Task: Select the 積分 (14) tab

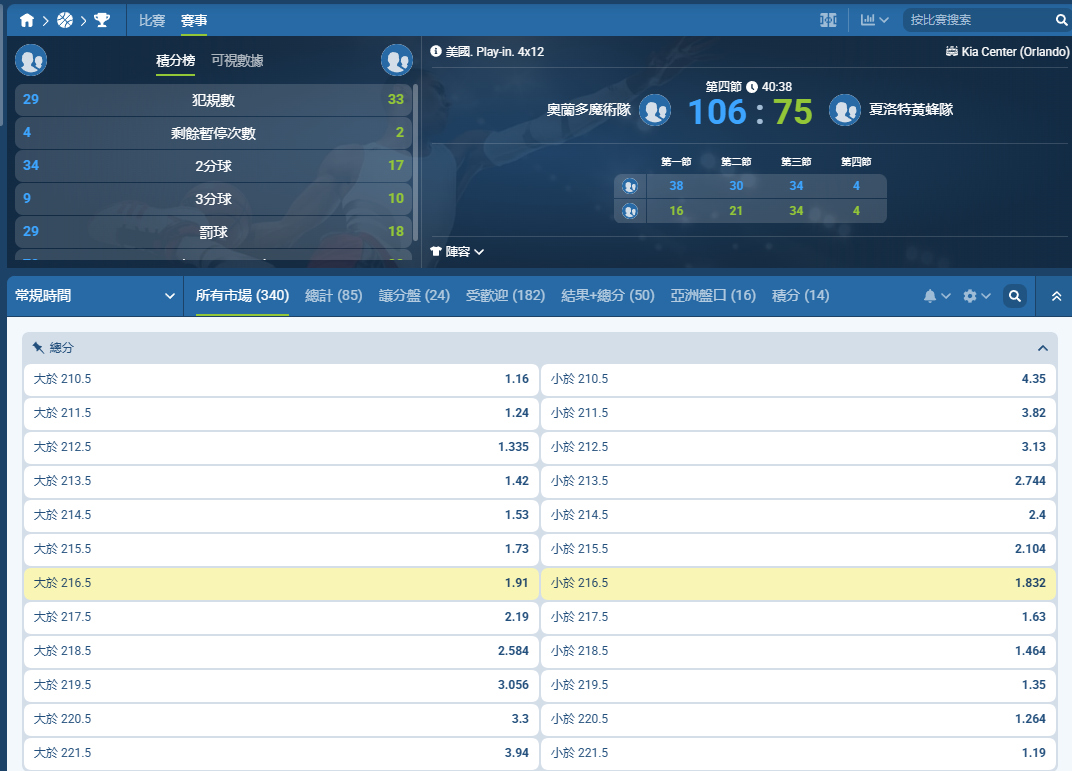Action: tap(801, 295)
